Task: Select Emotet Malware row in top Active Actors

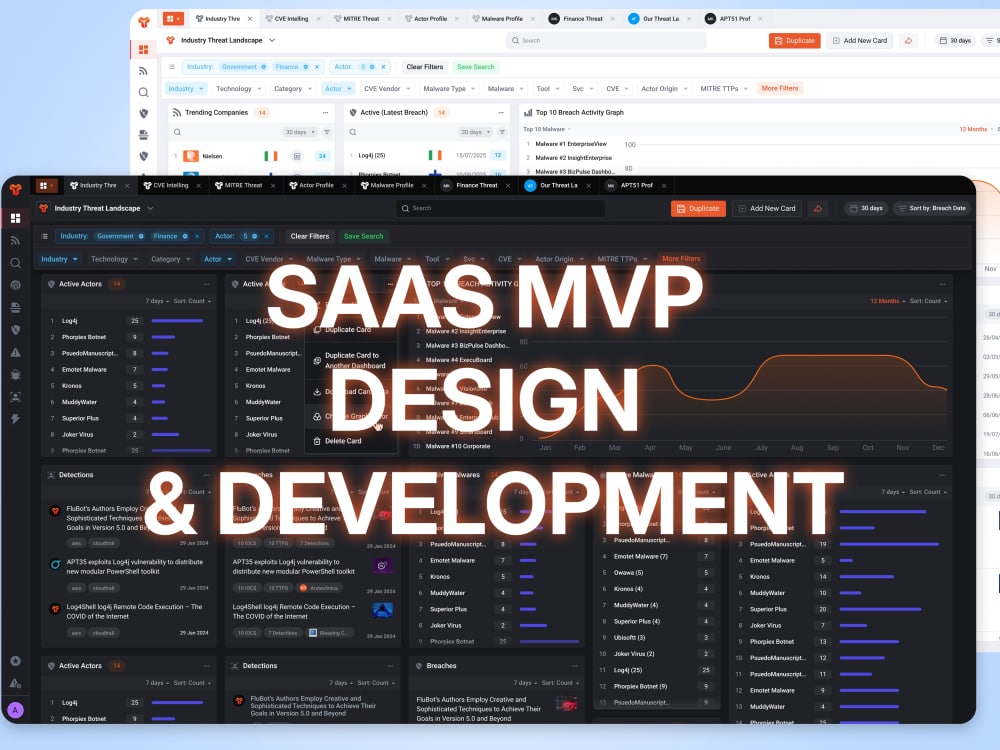Action: point(128,369)
